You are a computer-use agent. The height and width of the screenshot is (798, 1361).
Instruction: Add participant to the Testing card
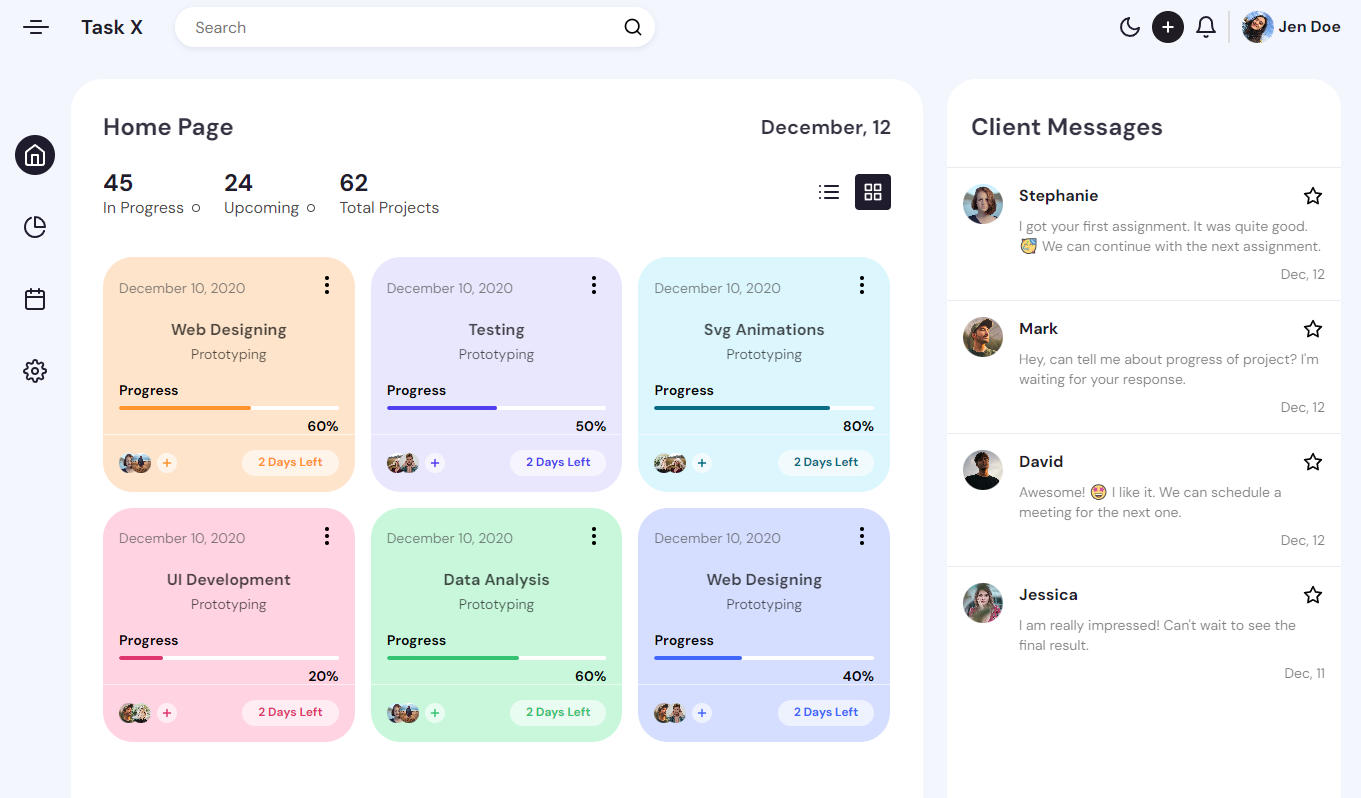[x=435, y=463]
